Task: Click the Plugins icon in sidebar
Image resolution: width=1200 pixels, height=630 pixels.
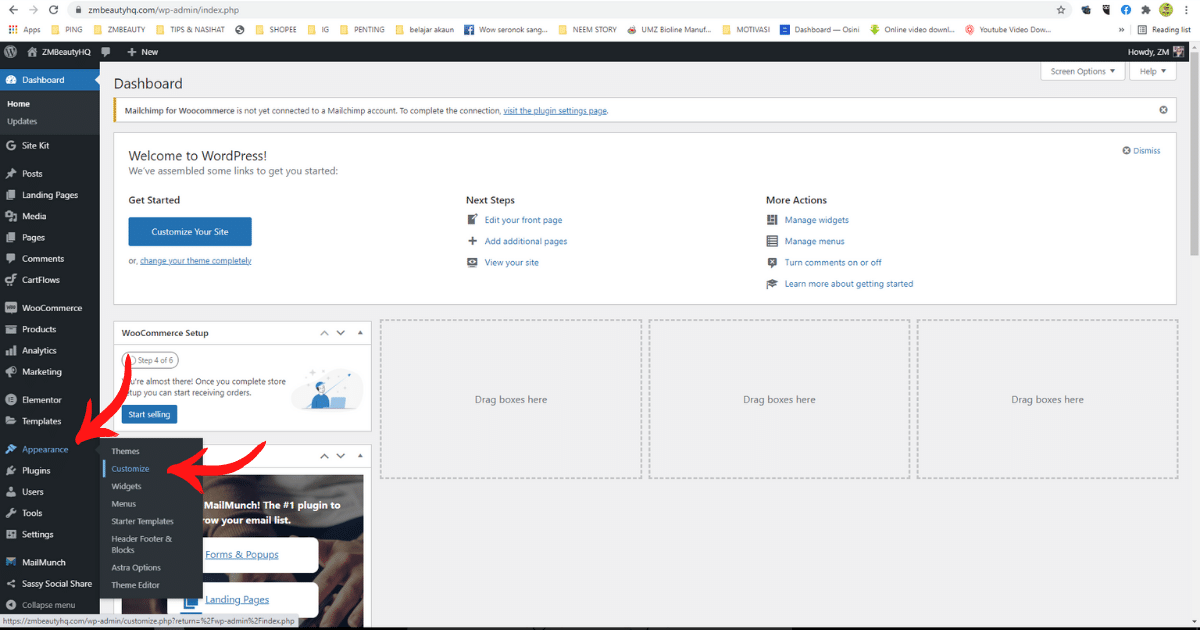Action: (11, 471)
